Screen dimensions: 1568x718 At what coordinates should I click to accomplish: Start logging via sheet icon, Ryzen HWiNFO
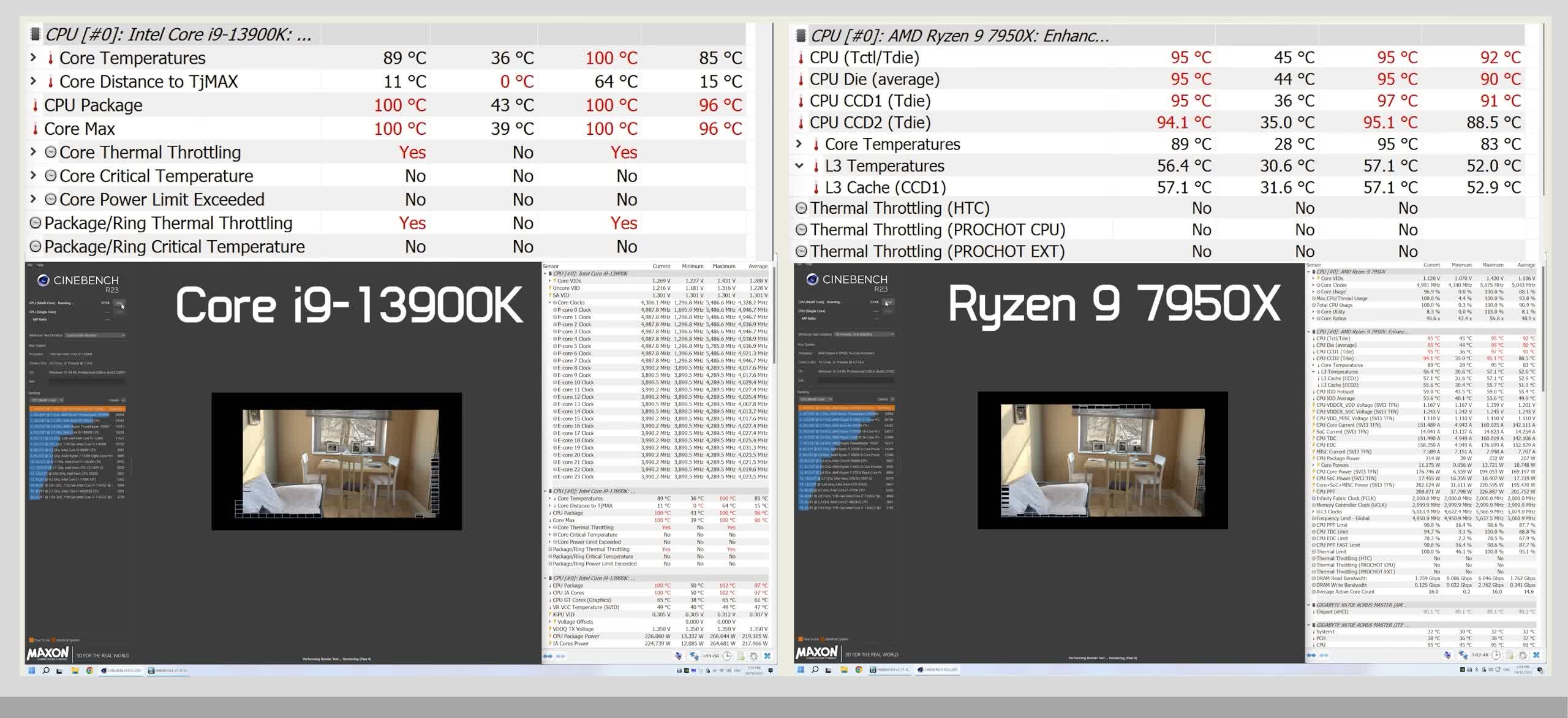pos(1510,655)
